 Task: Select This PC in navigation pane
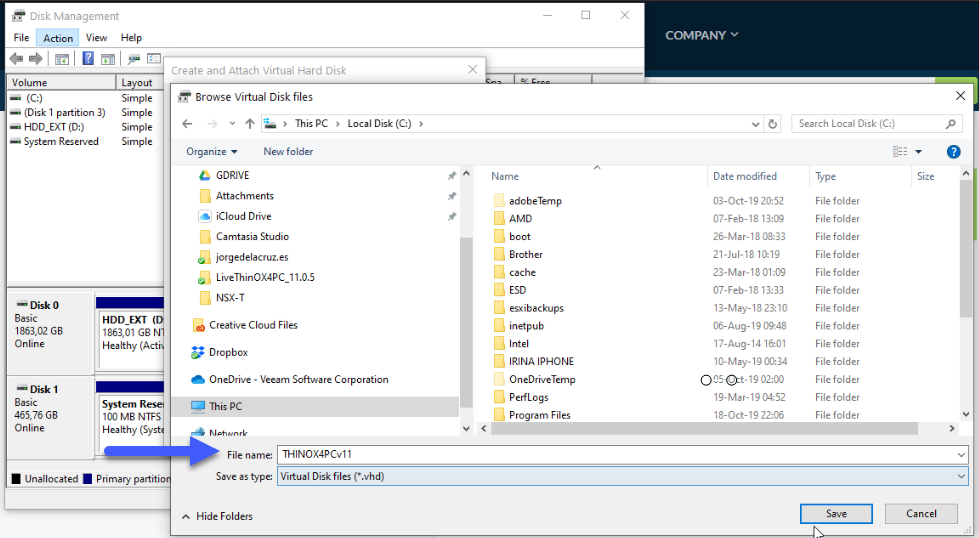[x=225, y=406]
